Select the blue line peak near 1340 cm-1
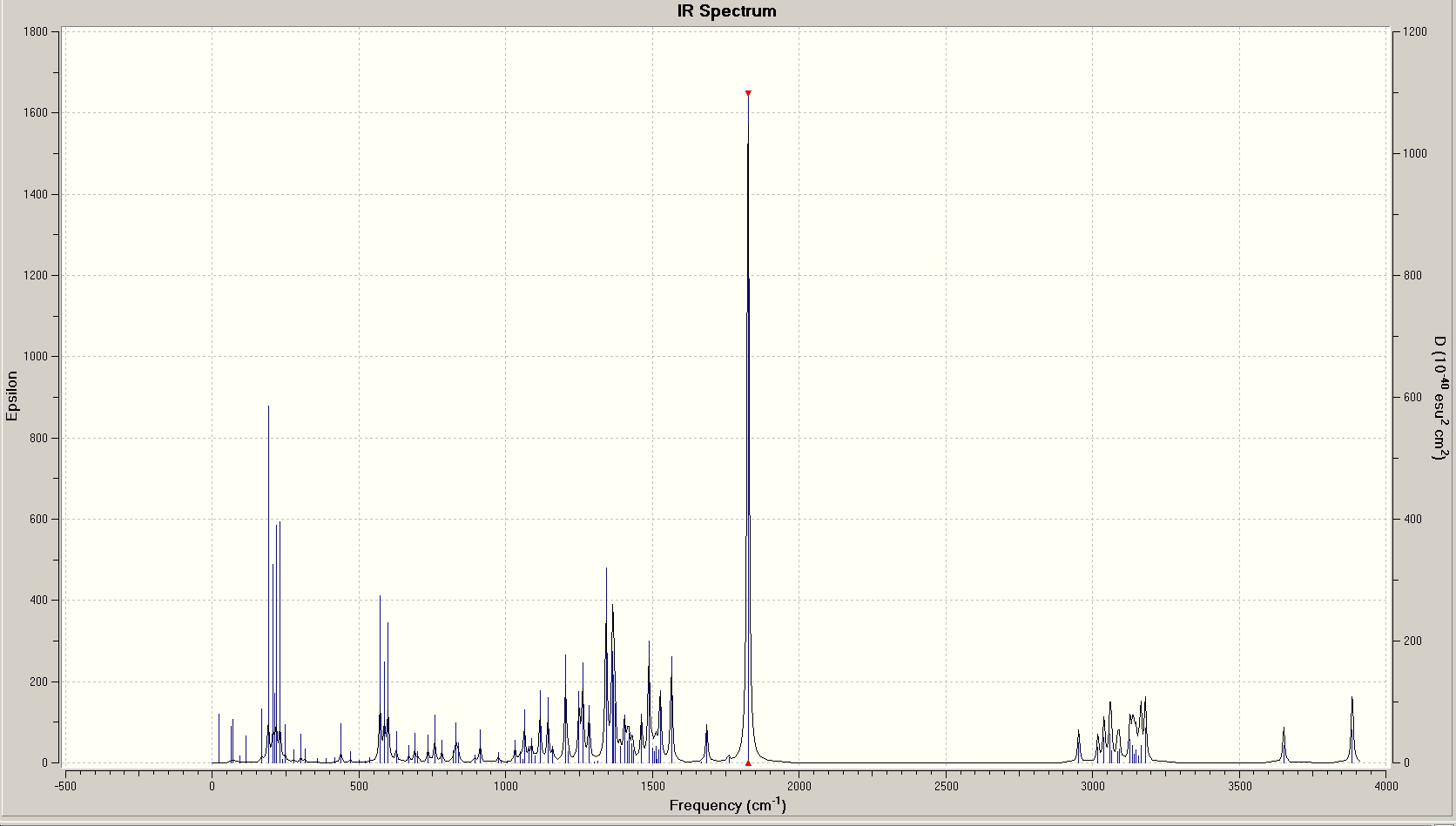Image resolution: width=1456 pixels, height=826 pixels. coord(606,665)
